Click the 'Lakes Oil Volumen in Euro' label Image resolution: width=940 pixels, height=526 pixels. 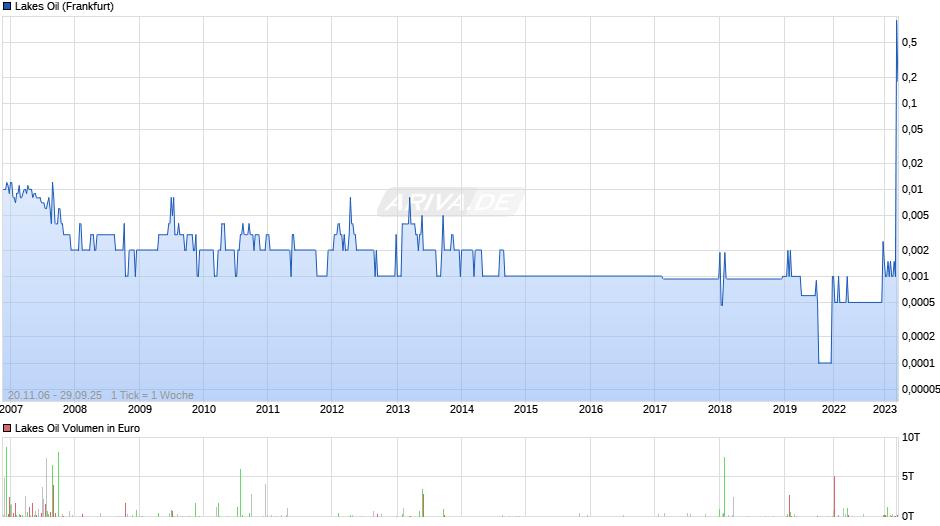click(77, 428)
